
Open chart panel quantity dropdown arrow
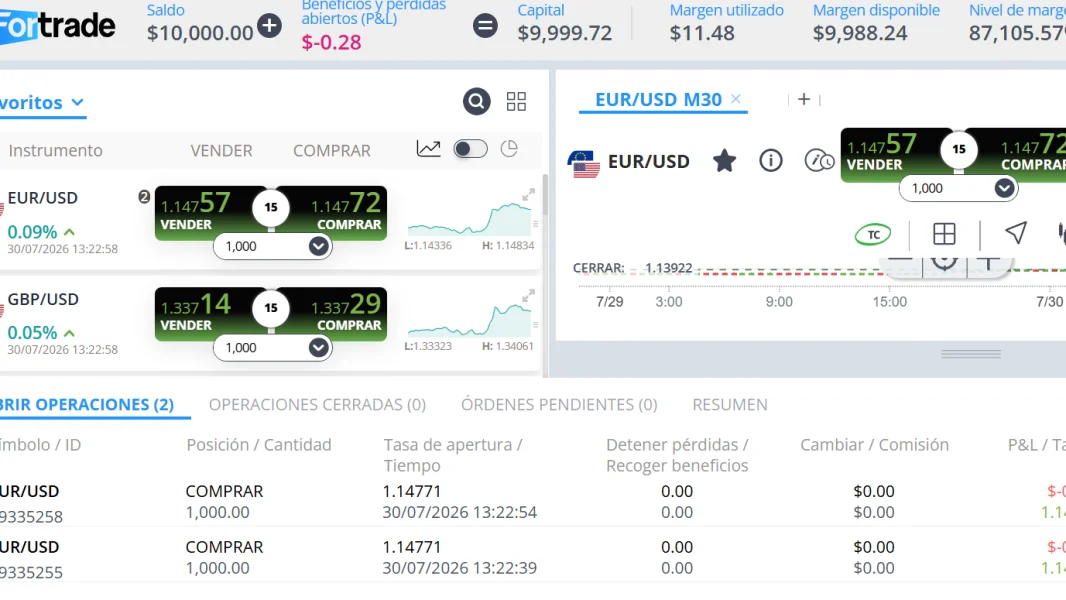[1004, 188]
